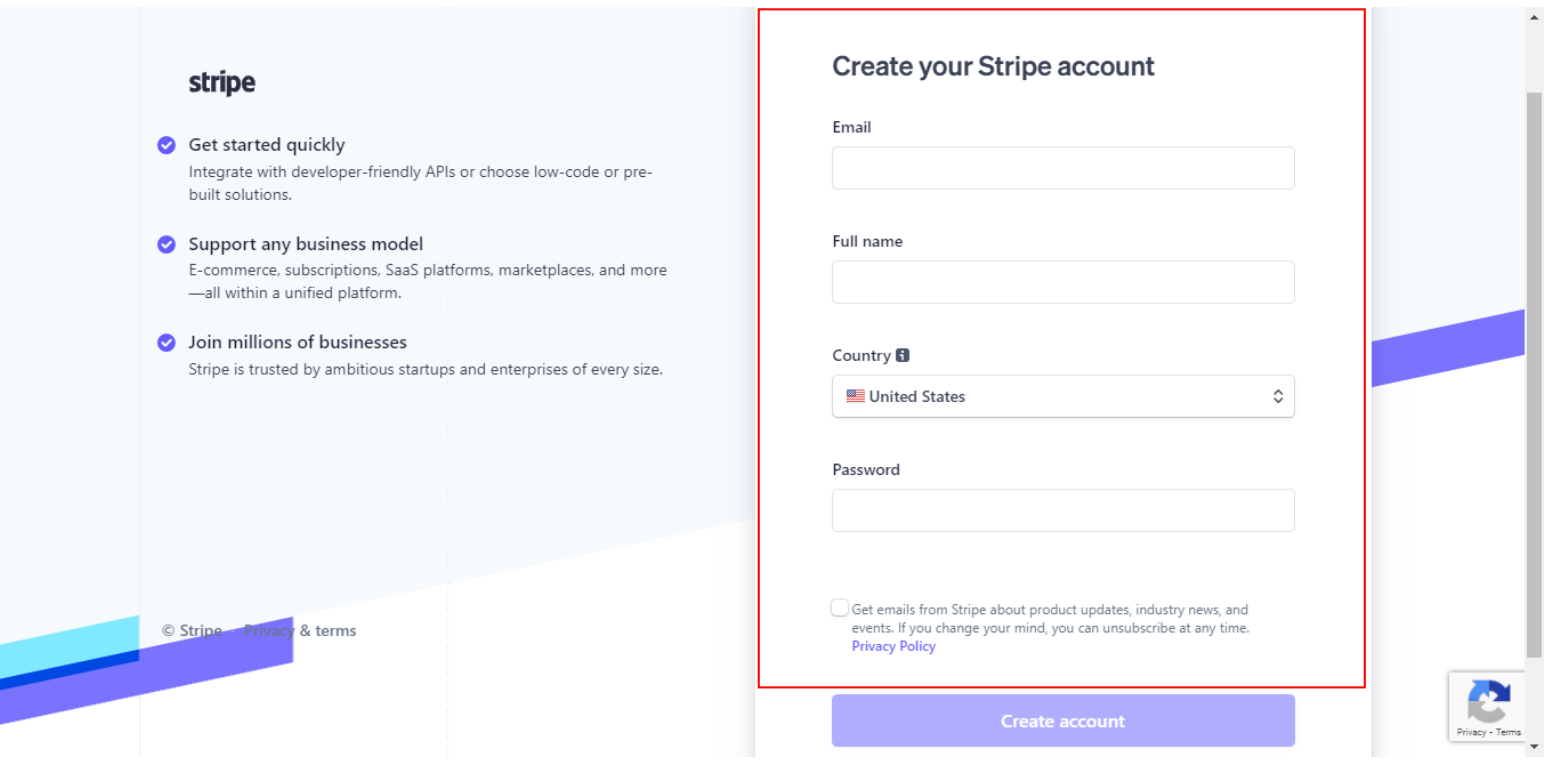
Task: Click the Stripe logo
Action: click(220, 82)
